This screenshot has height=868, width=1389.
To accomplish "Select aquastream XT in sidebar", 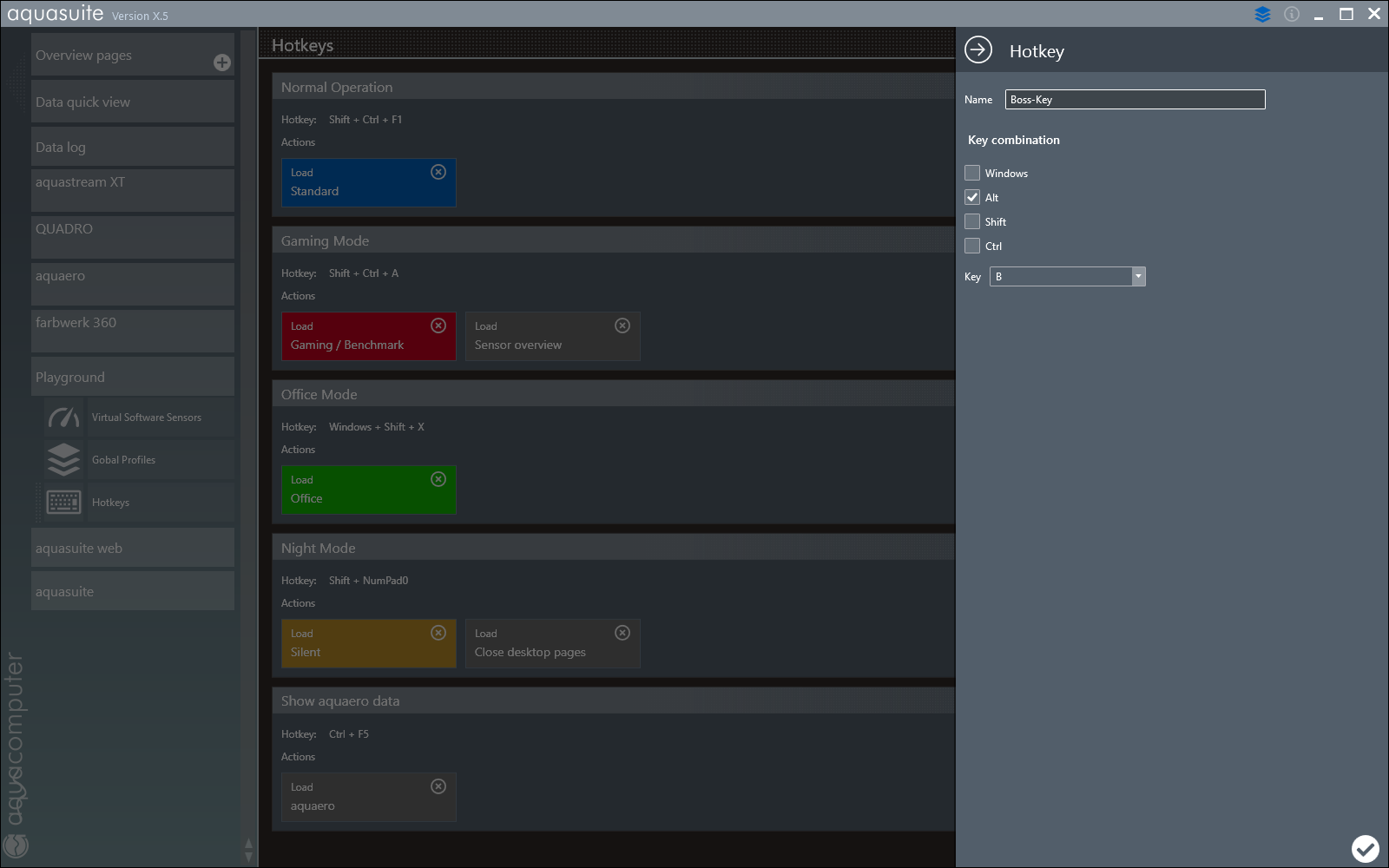I will (x=133, y=190).
